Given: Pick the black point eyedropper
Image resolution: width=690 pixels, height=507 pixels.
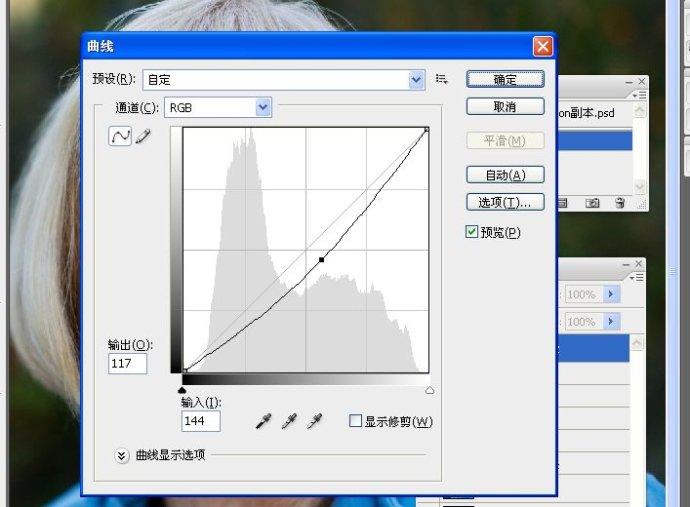Looking at the screenshot, I should [263, 421].
